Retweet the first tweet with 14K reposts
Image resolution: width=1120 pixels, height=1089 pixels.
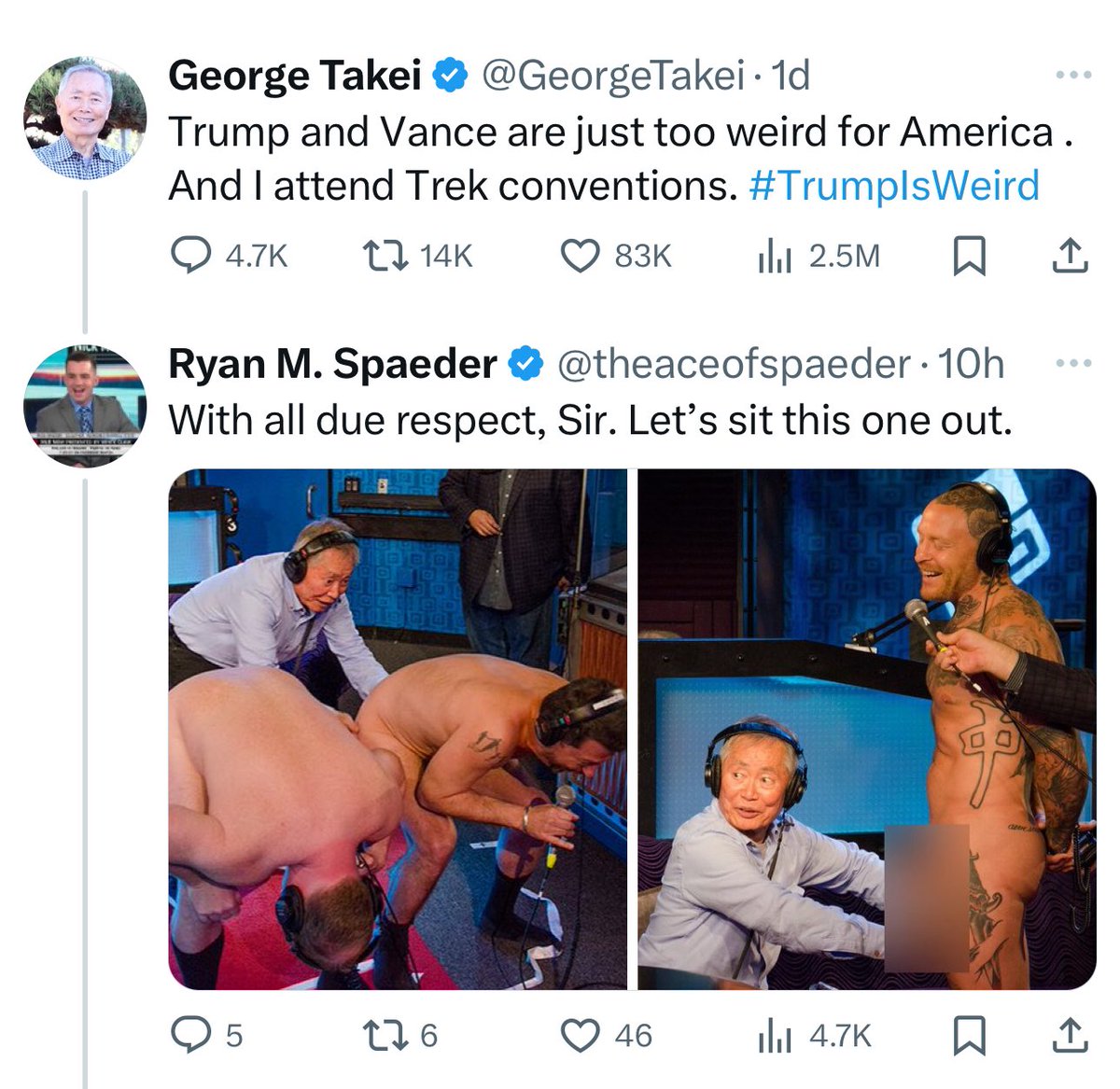point(384,255)
